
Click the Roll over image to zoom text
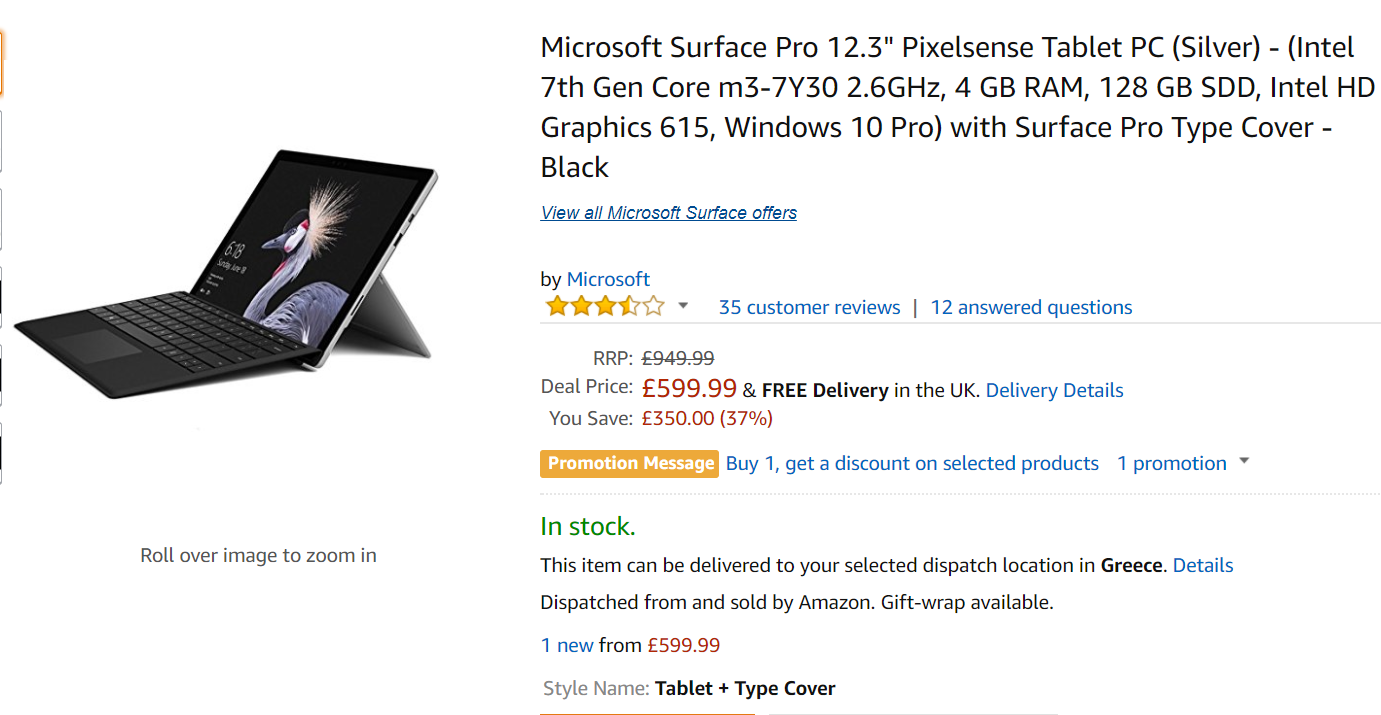tap(258, 555)
